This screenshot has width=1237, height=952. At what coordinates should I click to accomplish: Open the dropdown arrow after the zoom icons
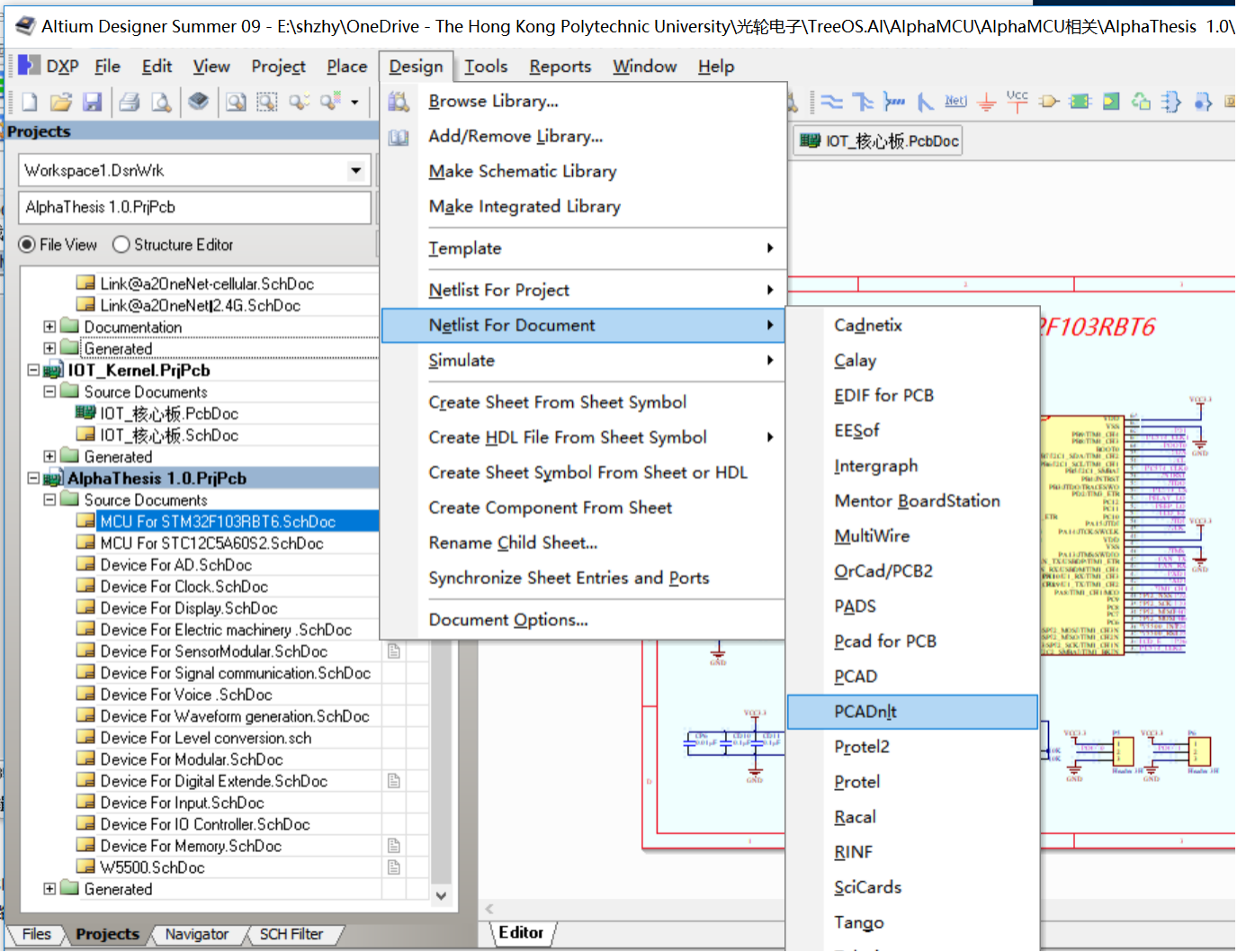tap(354, 103)
